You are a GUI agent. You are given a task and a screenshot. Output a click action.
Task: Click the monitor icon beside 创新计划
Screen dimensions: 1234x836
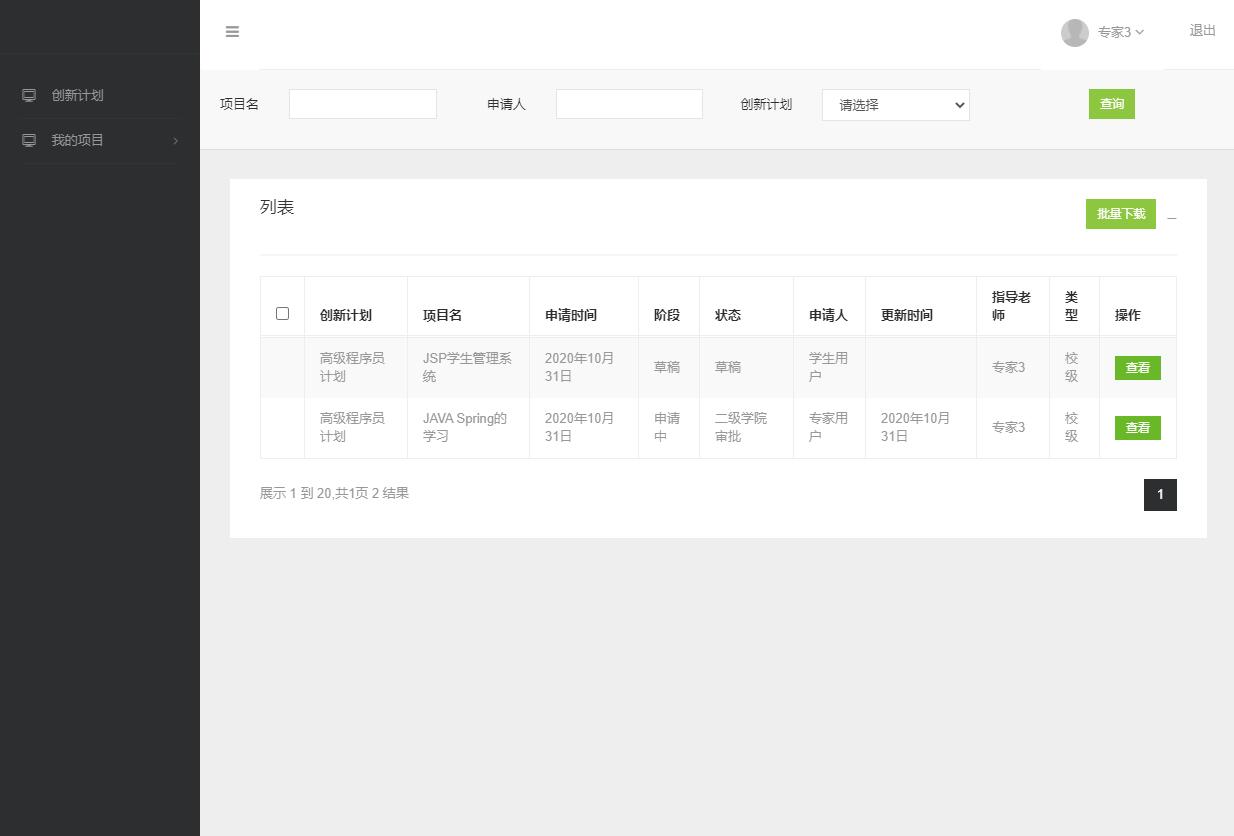point(27,95)
